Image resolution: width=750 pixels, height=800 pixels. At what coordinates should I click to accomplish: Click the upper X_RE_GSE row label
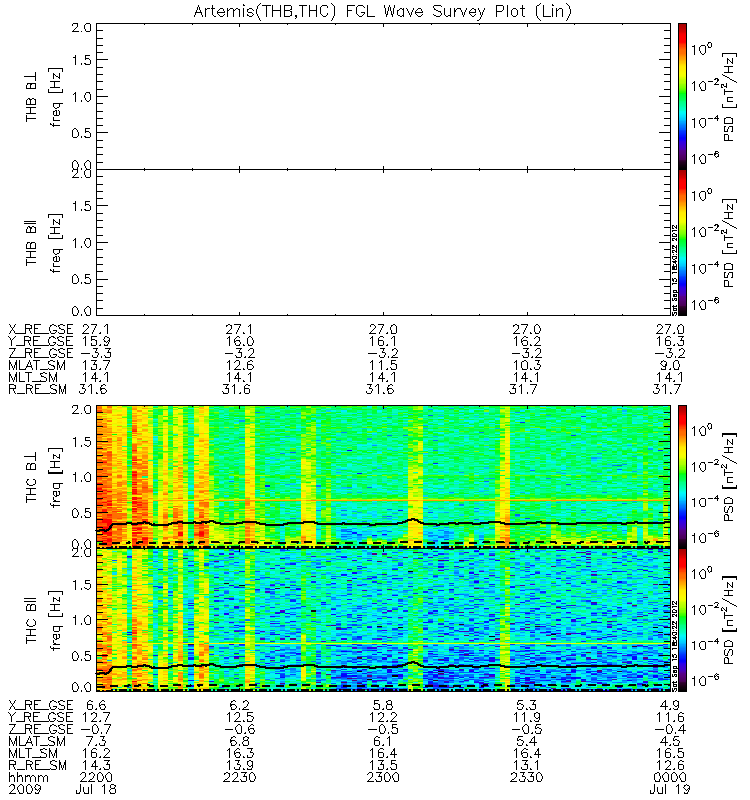click(41, 329)
